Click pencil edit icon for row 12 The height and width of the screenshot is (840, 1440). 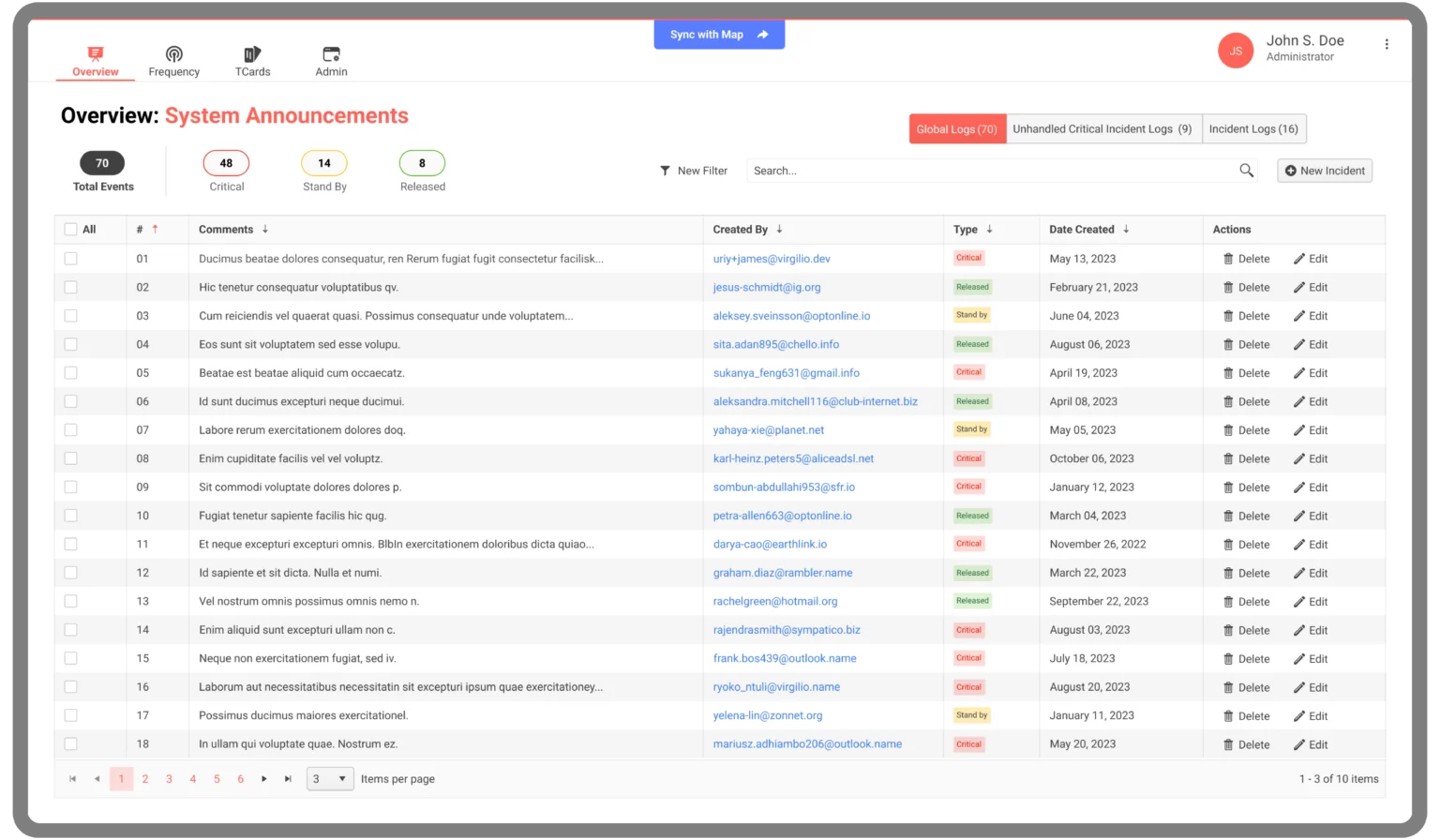point(1299,573)
